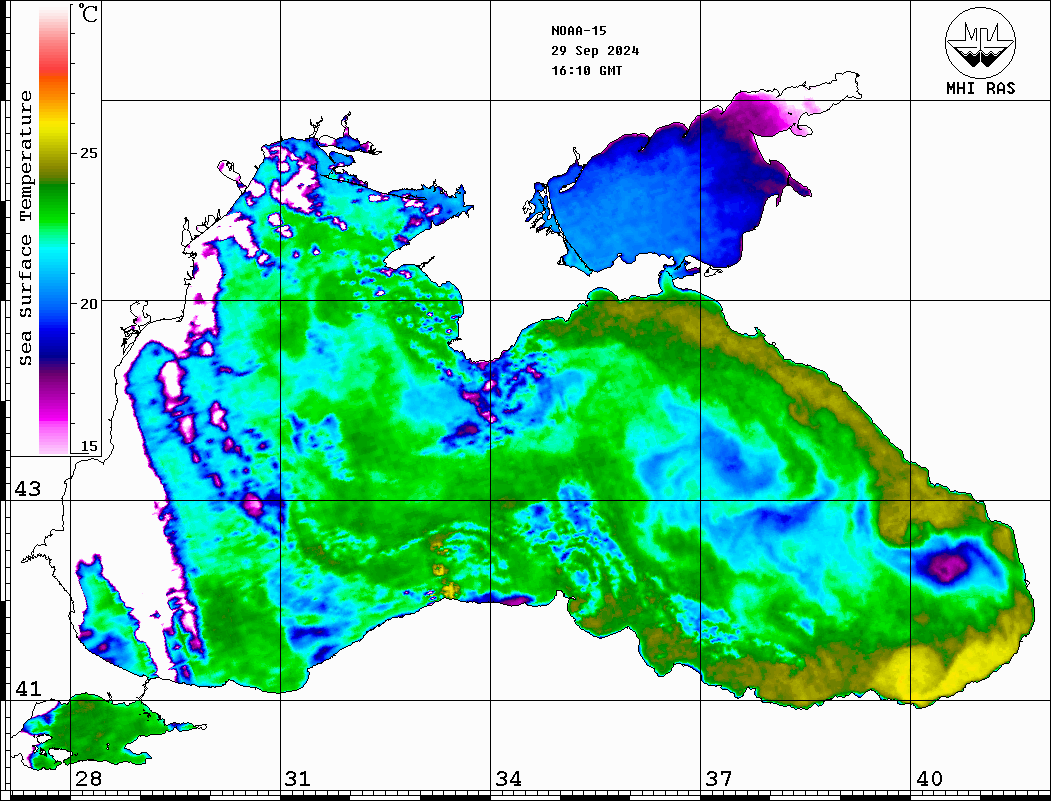
Task: Click the 'MHI RAS' label text
Action: pos(980,88)
